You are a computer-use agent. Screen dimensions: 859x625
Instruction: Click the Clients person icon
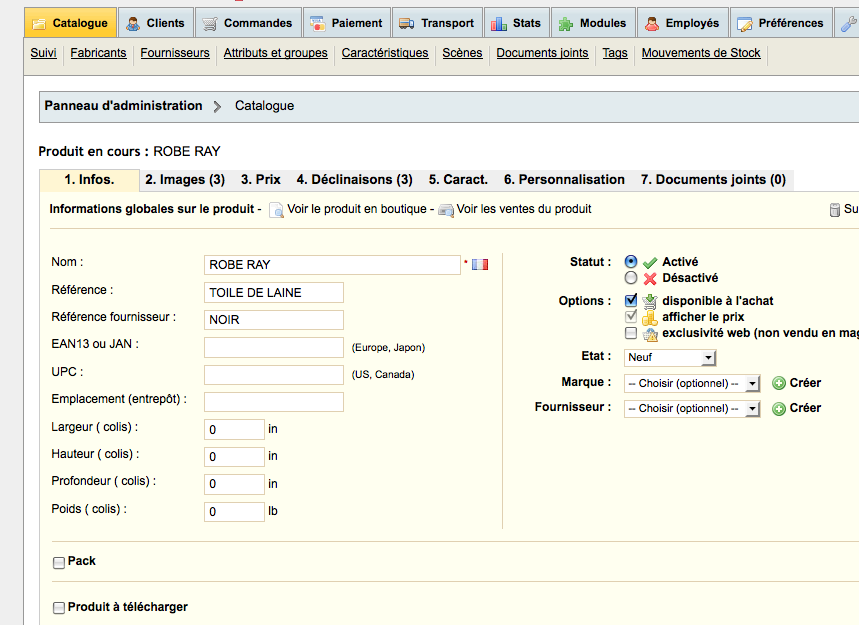(133, 24)
